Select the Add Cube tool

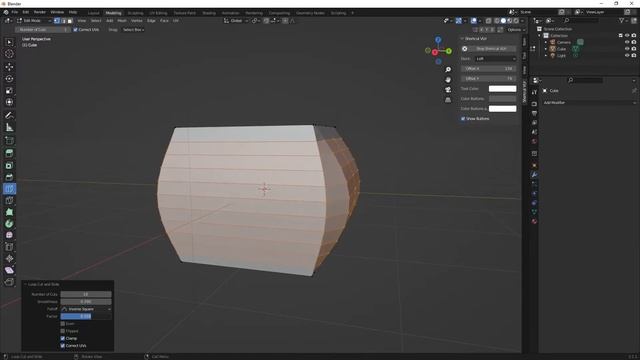click(x=9, y=141)
